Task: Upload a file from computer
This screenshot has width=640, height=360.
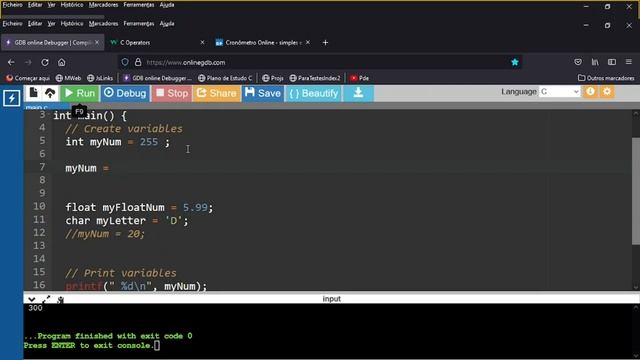Action: point(50,93)
